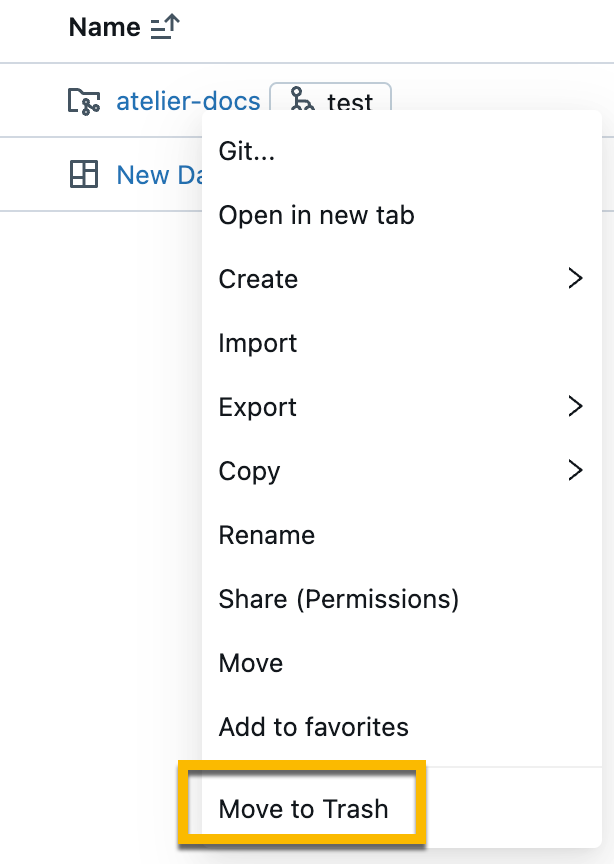Select the Move menu entry
Image resolution: width=614 pixels, height=864 pixels.
click(x=251, y=663)
